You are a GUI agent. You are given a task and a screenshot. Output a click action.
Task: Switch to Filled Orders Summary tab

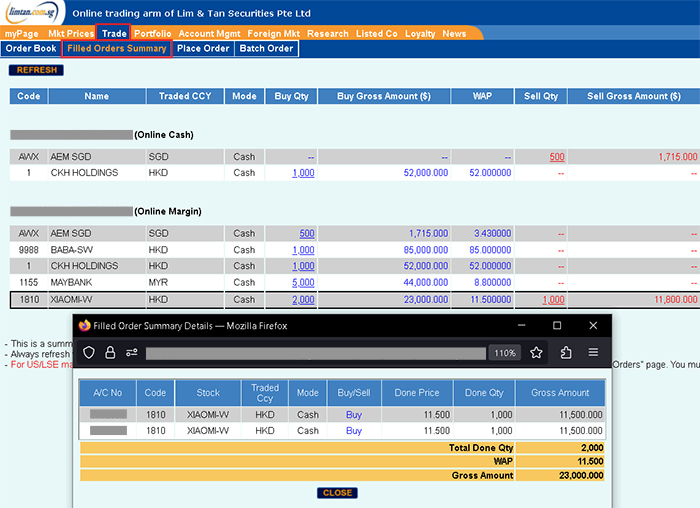117,48
